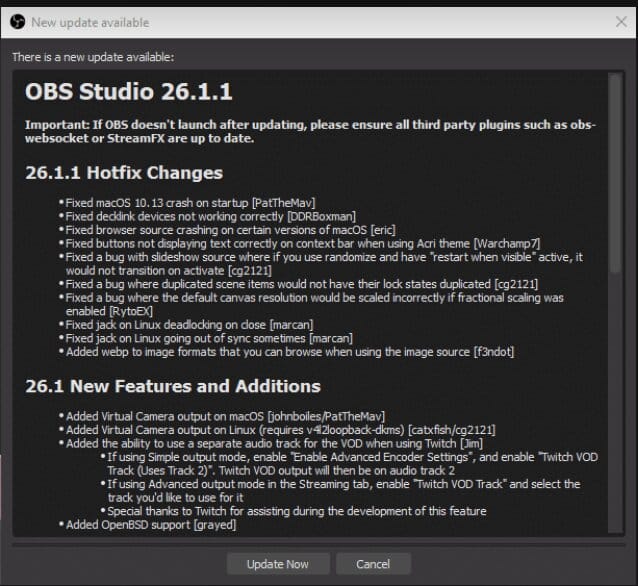Close the New update available dialog
The image size is (638, 586).
pyautogui.click(x=621, y=22)
